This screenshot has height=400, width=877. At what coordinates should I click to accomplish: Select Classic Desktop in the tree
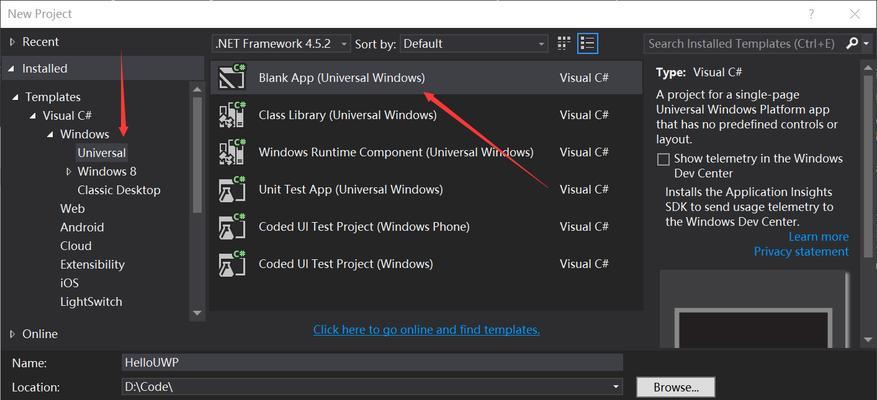pyautogui.click(x=119, y=190)
